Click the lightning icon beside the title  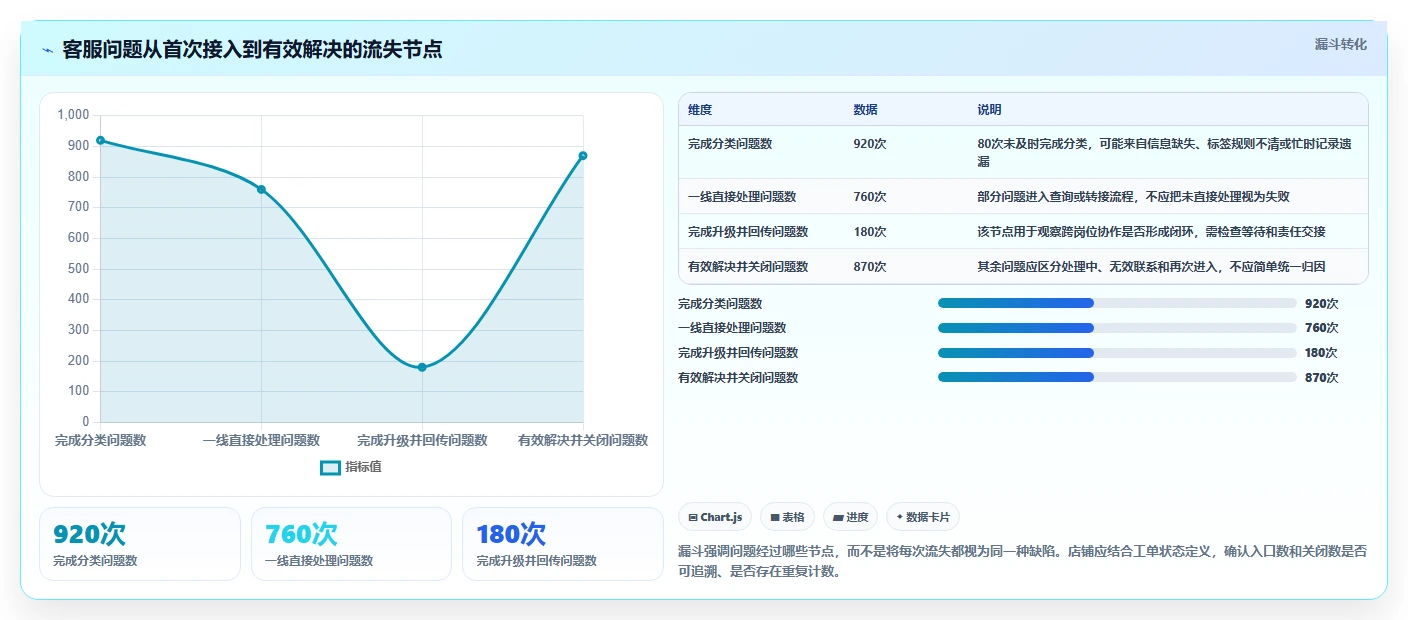pyautogui.click(x=47, y=50)
